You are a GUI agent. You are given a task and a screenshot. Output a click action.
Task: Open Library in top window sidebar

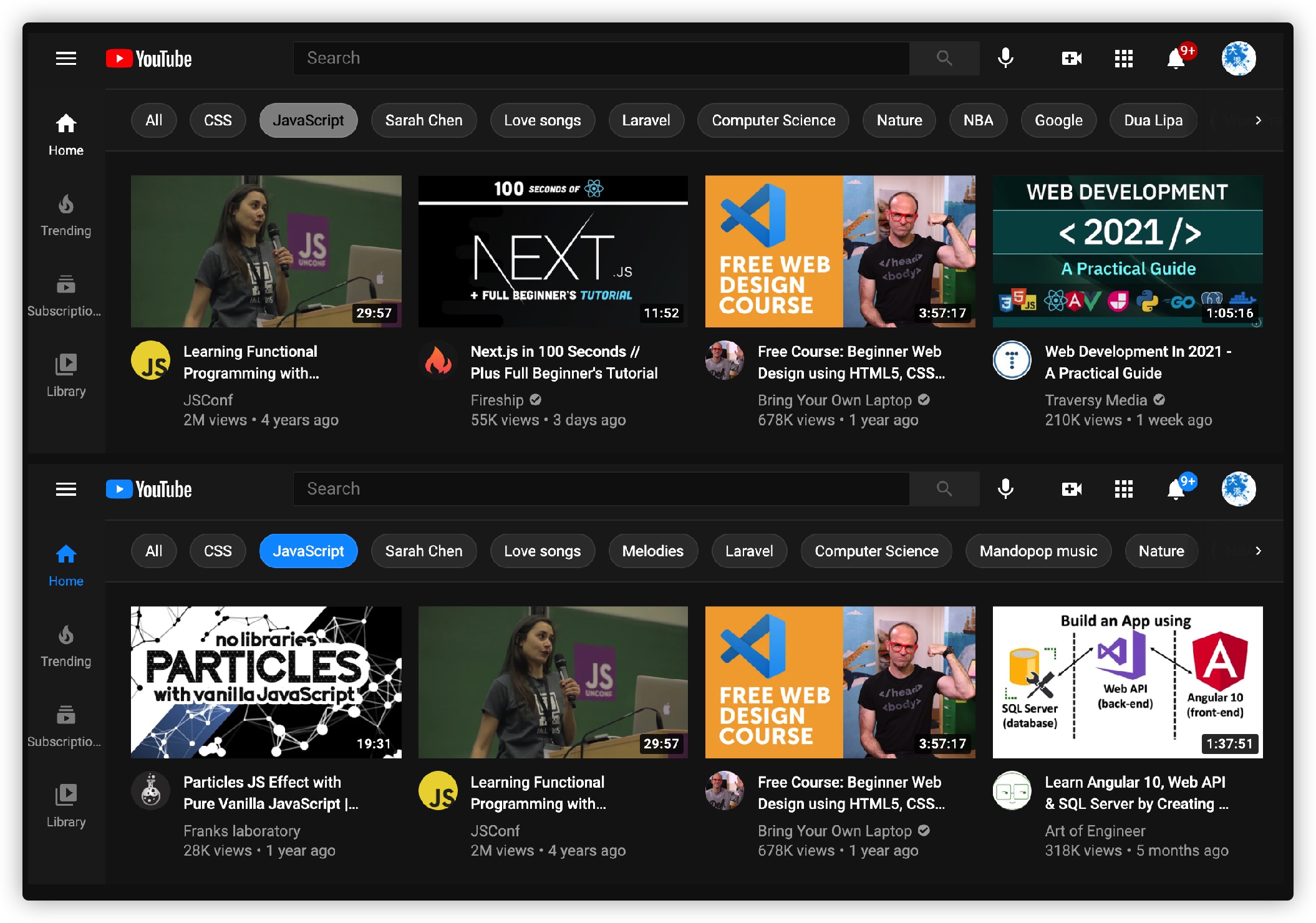pos(66,376)
